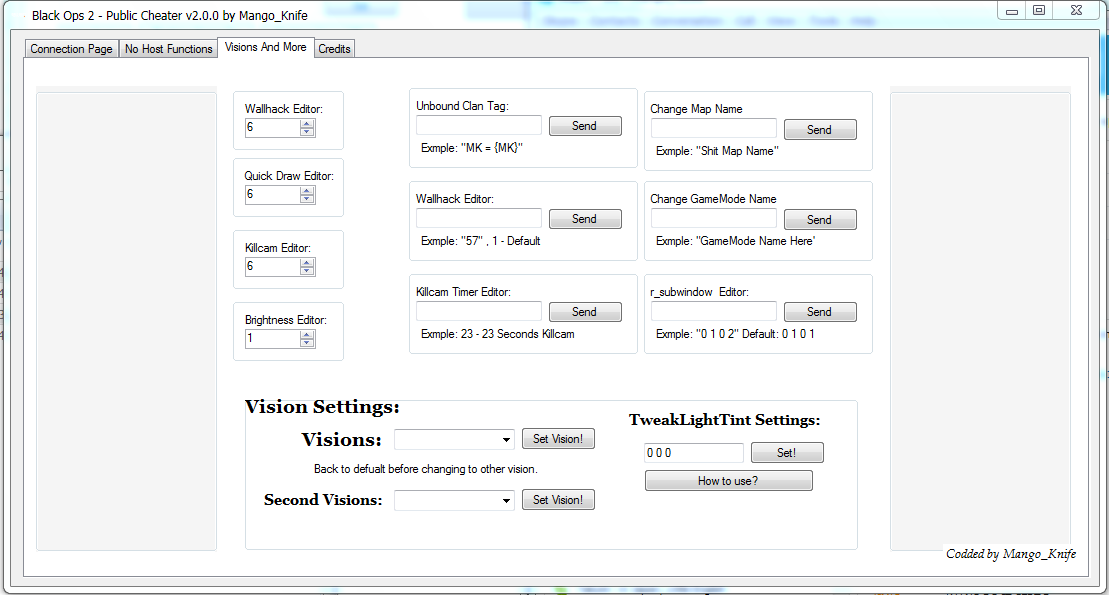Increase the Brightness Editor value
The image size is (1109, 595).
click(x=306, y=335)
